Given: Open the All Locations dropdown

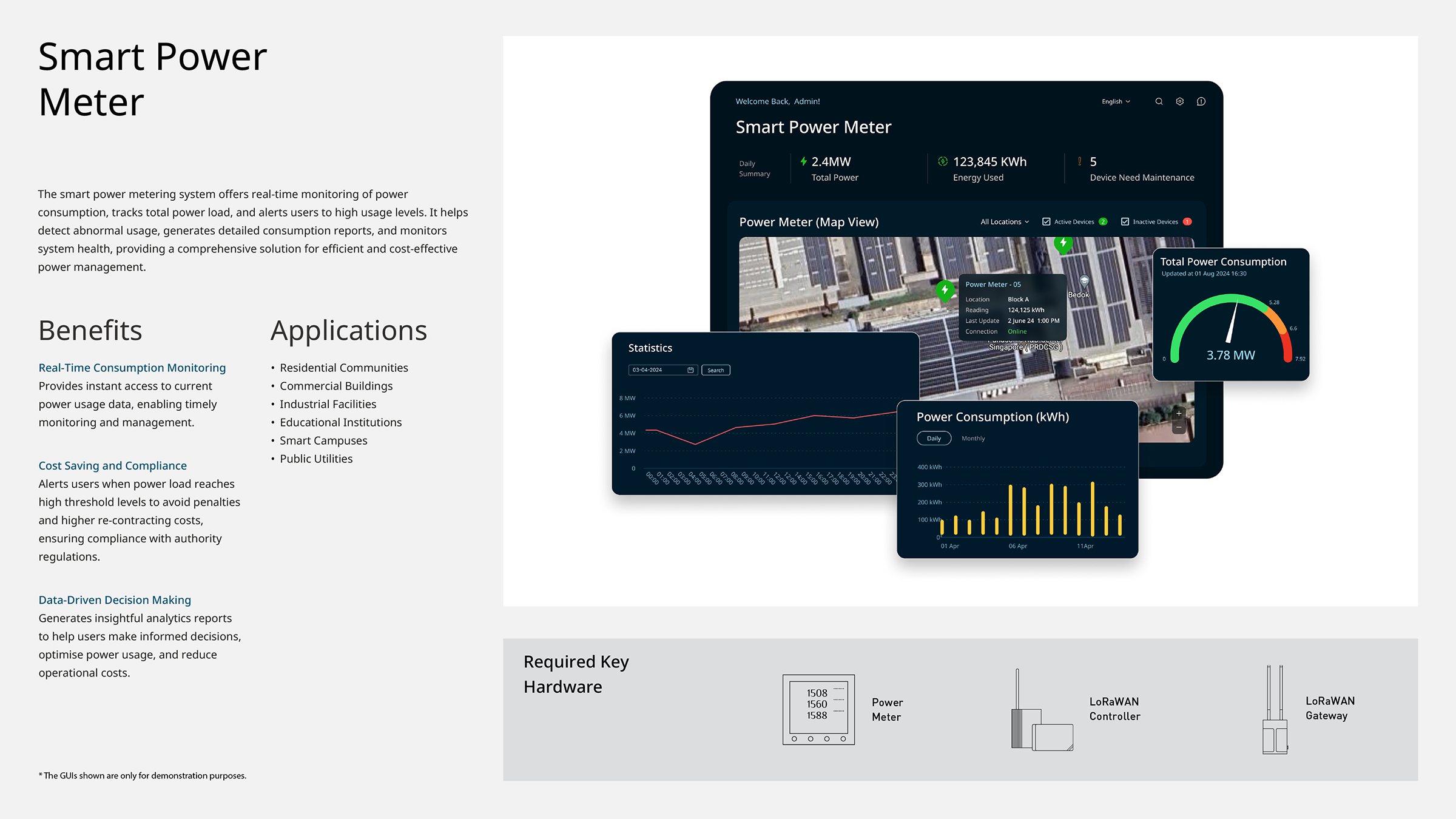Looking at the screenshot, I should click(x=1005, y=221).
